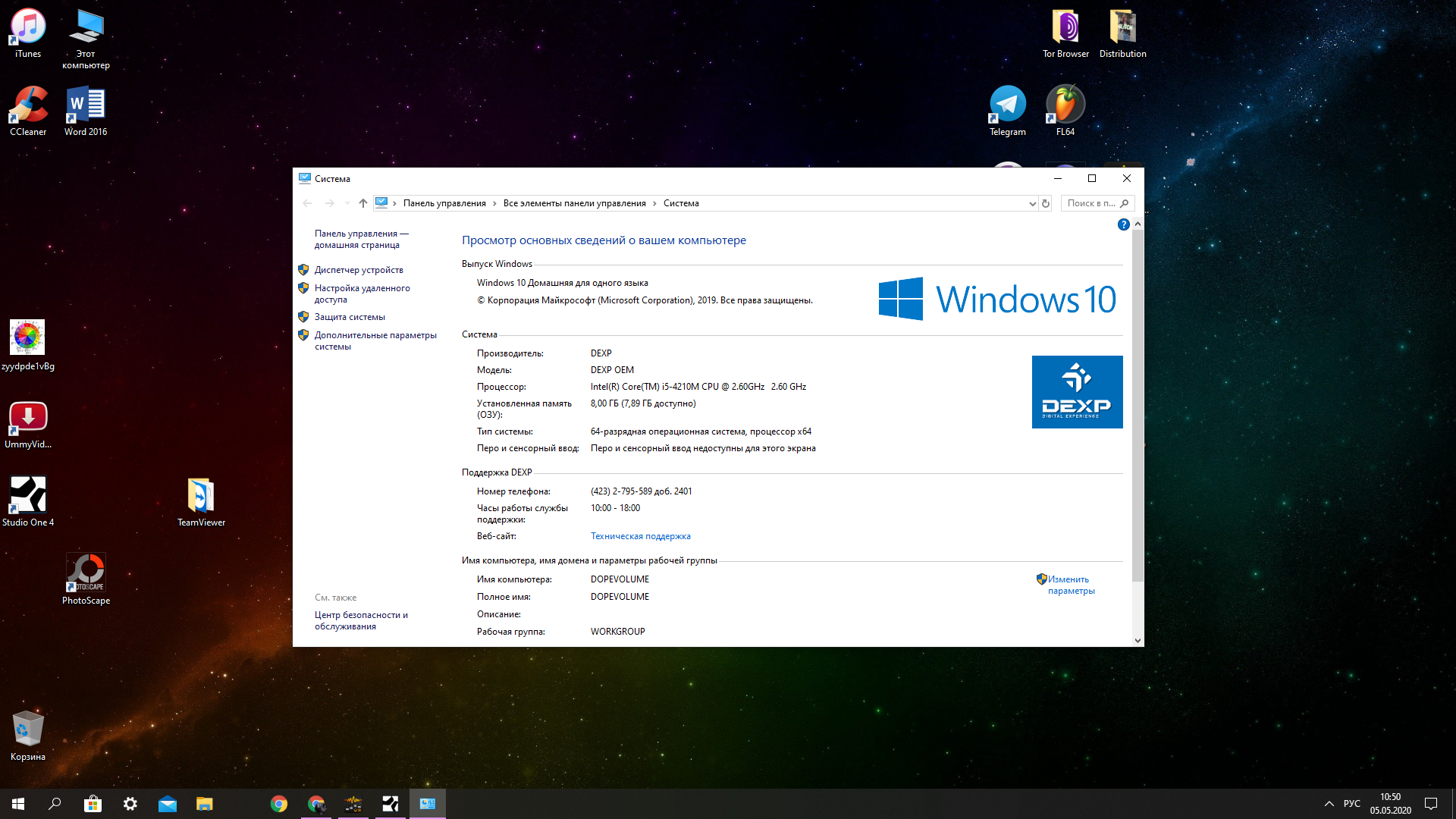Expand recent locations arrow beside forward button
1456x819 pixels.
tap(347, 203)
